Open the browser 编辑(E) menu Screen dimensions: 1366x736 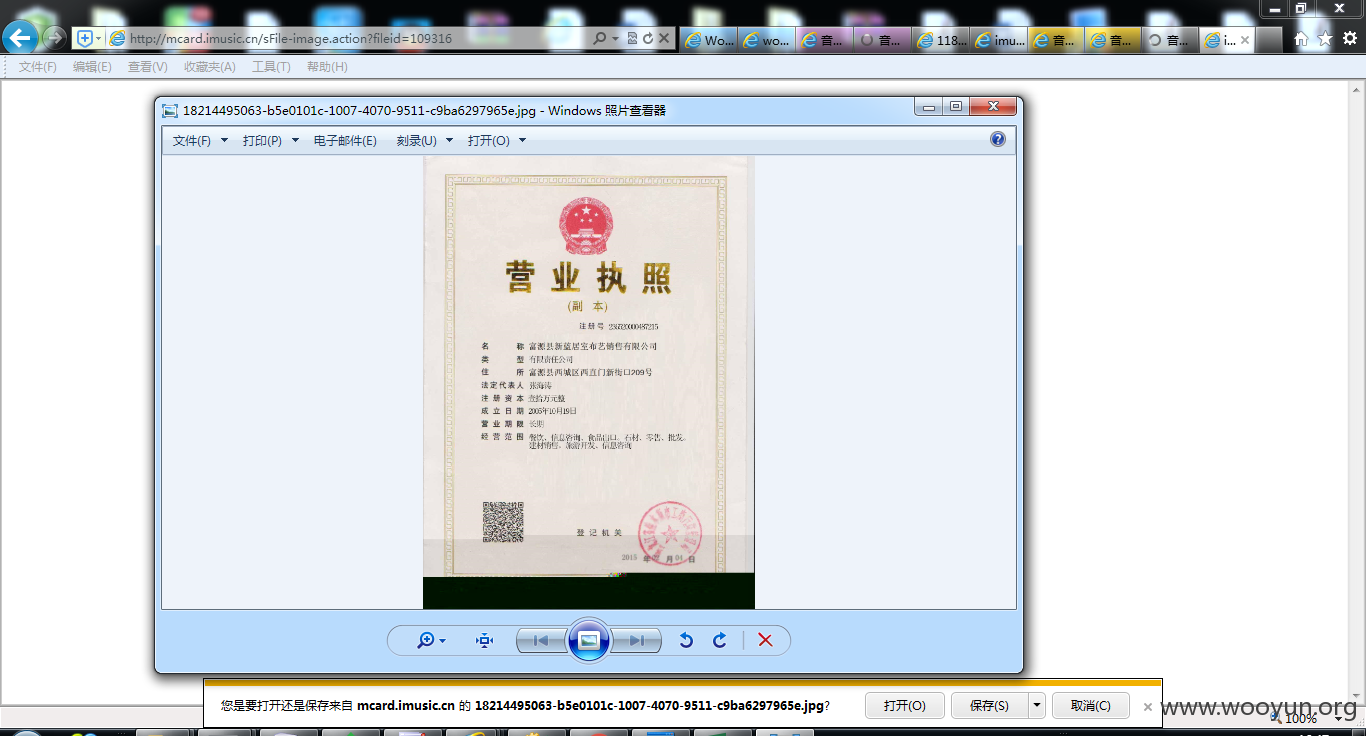click(92, 67)
